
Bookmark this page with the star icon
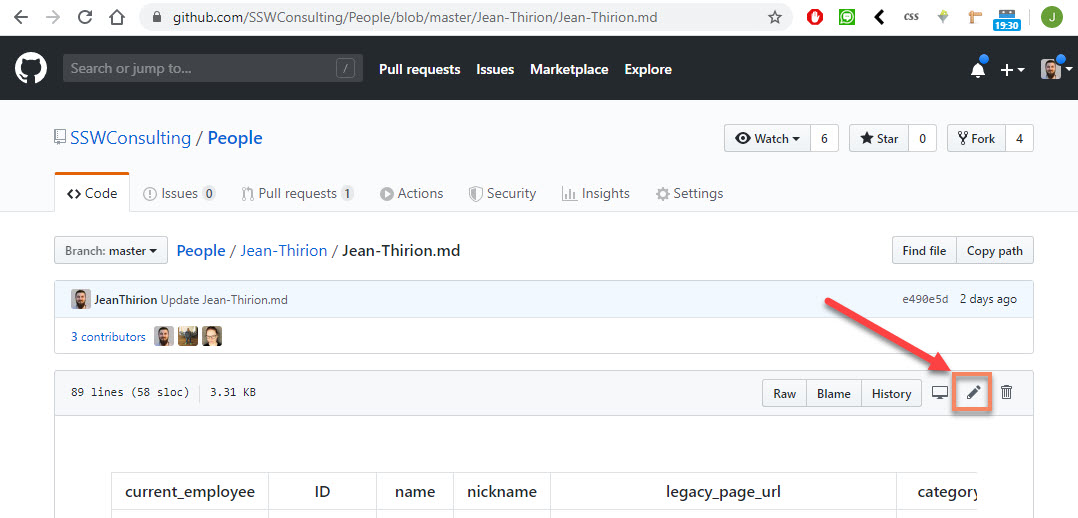click(775, 17)
